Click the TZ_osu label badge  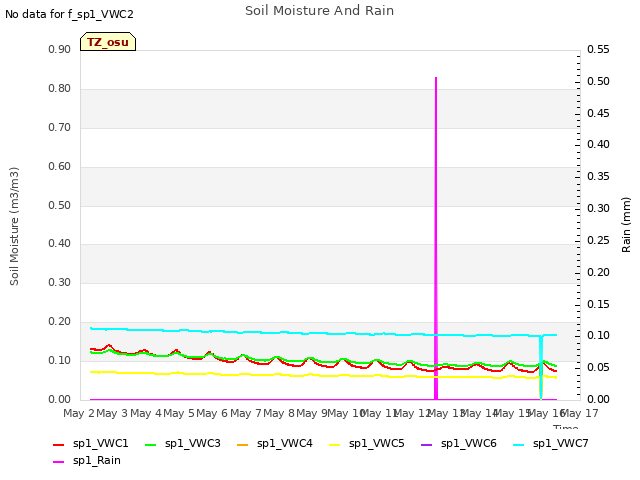tap(108, 42)
